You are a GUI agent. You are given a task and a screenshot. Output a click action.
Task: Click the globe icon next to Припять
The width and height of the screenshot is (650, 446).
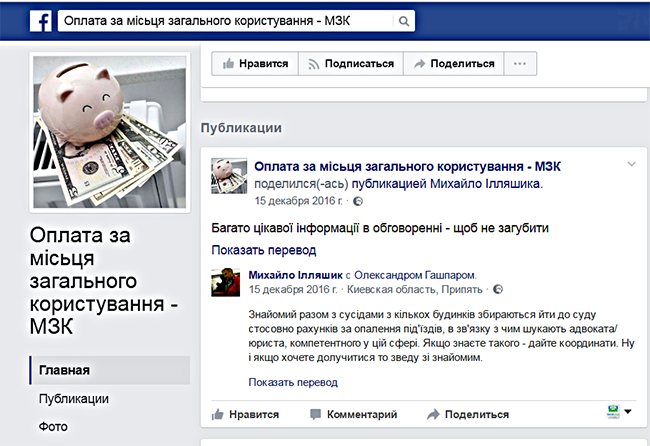[x=498, y=289]
